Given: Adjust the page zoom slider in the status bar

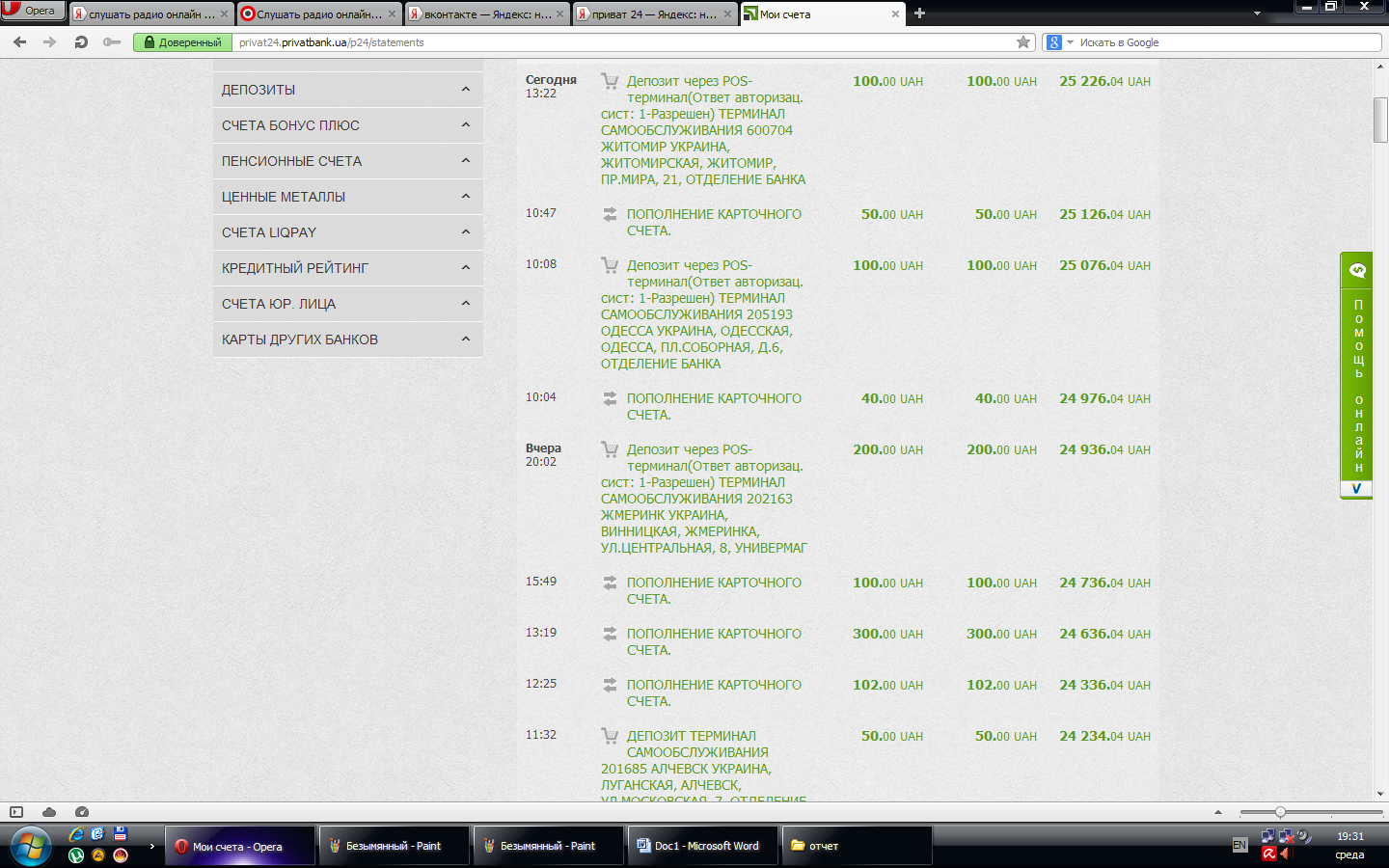Looking at the screenshot, I should point(1280,812).
